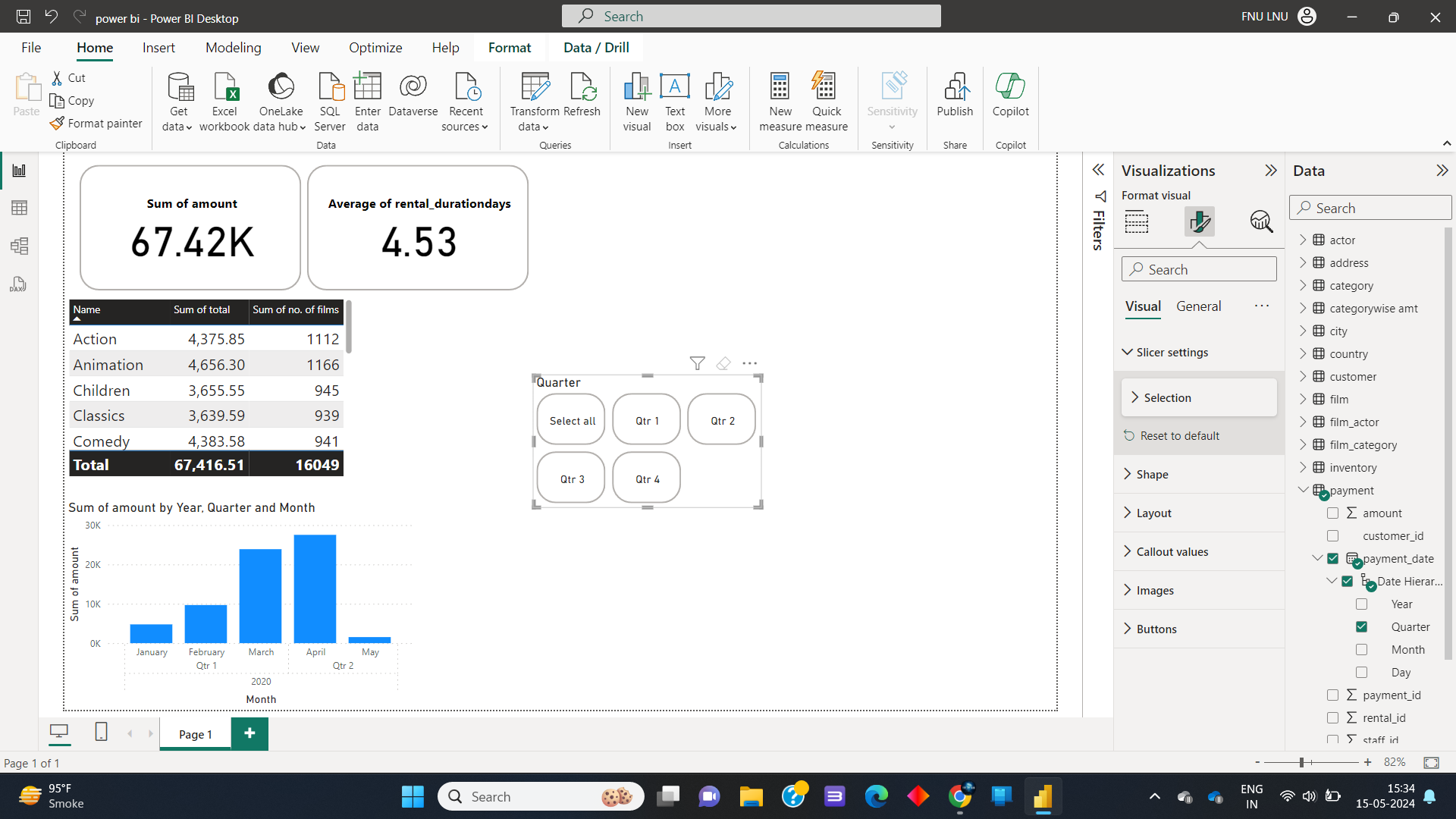Image resolution: width=1456 pixels, height=819 pixels.
Task: Open Enter data table dialog
Action: click(368, 102)
